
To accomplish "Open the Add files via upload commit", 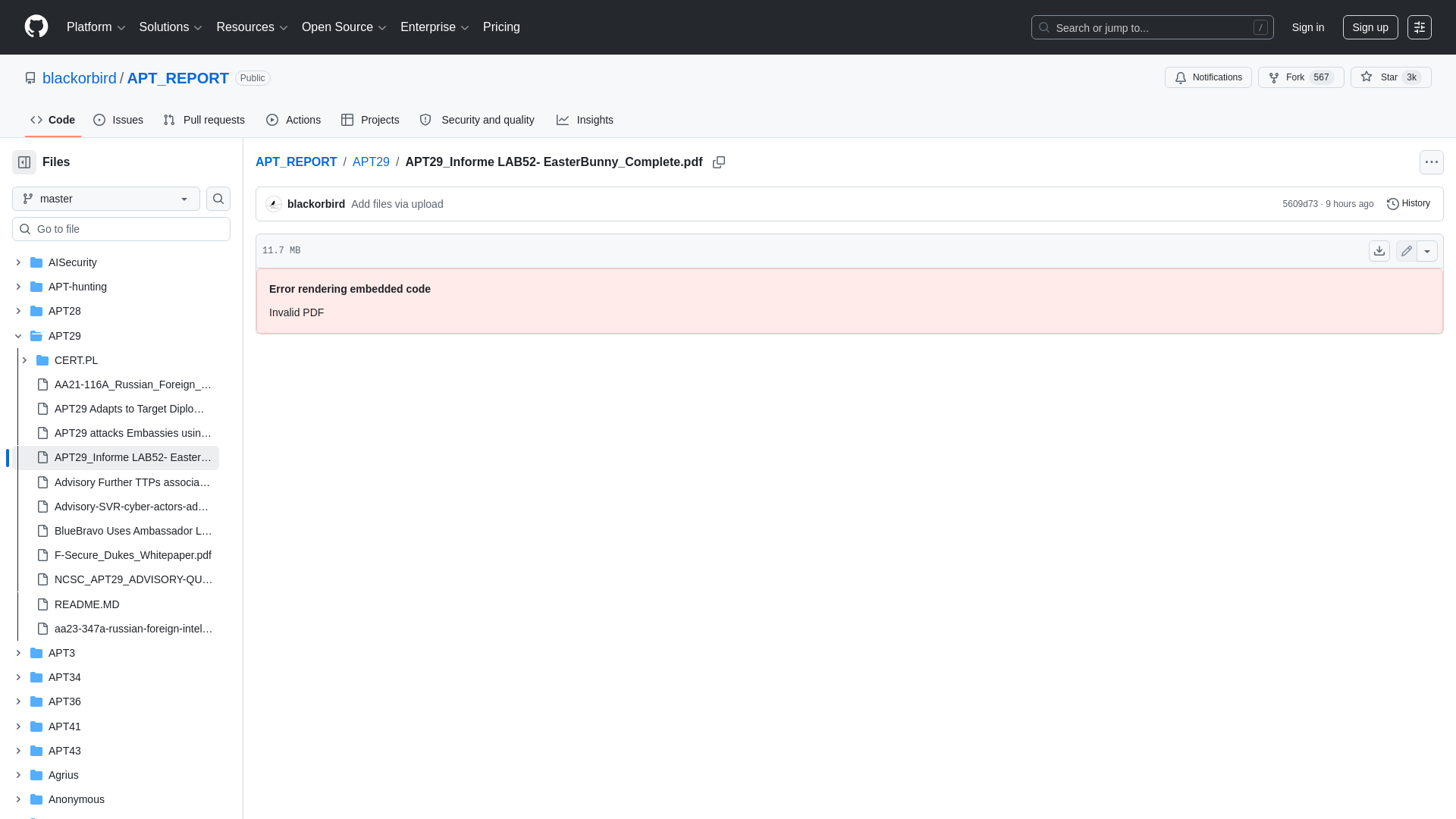I will point(397,204).
